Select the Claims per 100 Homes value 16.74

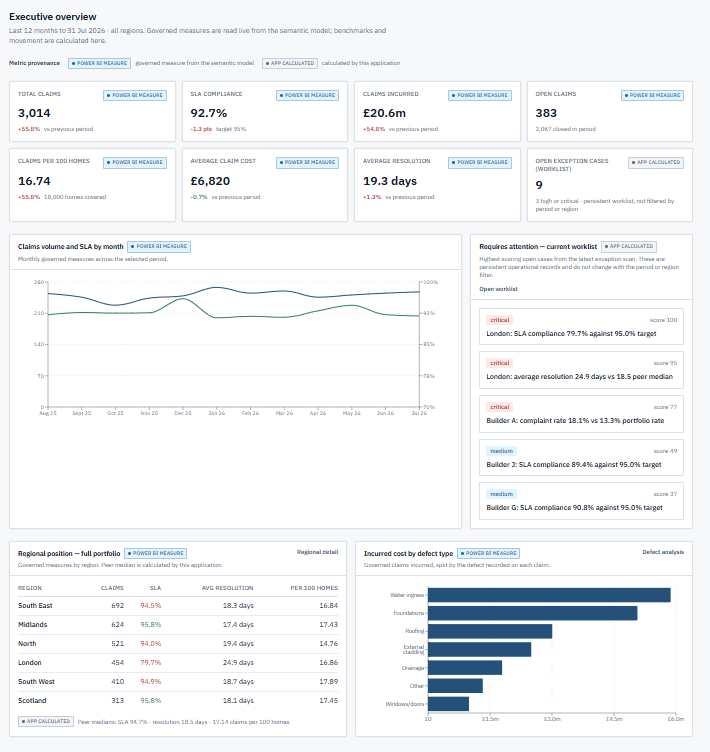pyautogui.click(x=34, y=181)
